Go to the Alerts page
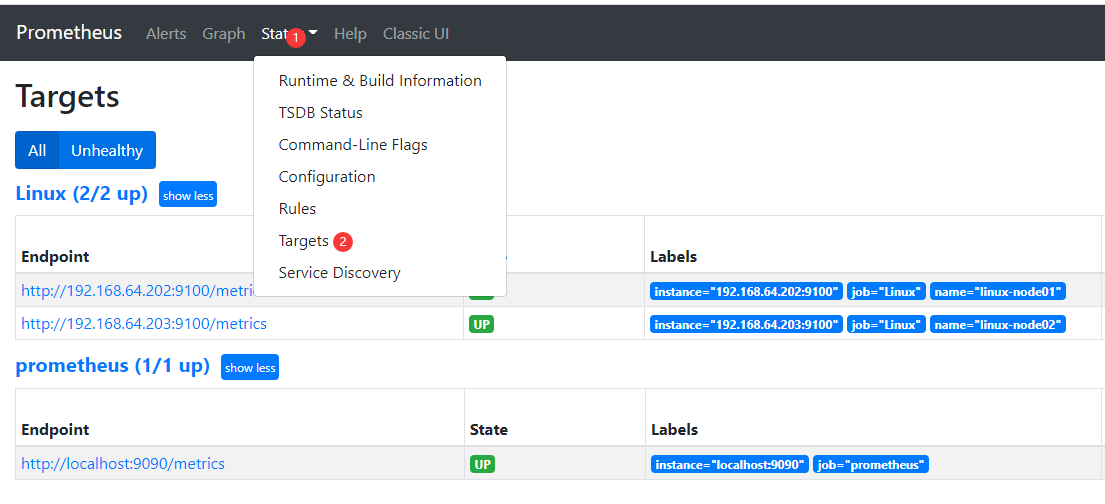1105x504 pixels. click(166, 33)
